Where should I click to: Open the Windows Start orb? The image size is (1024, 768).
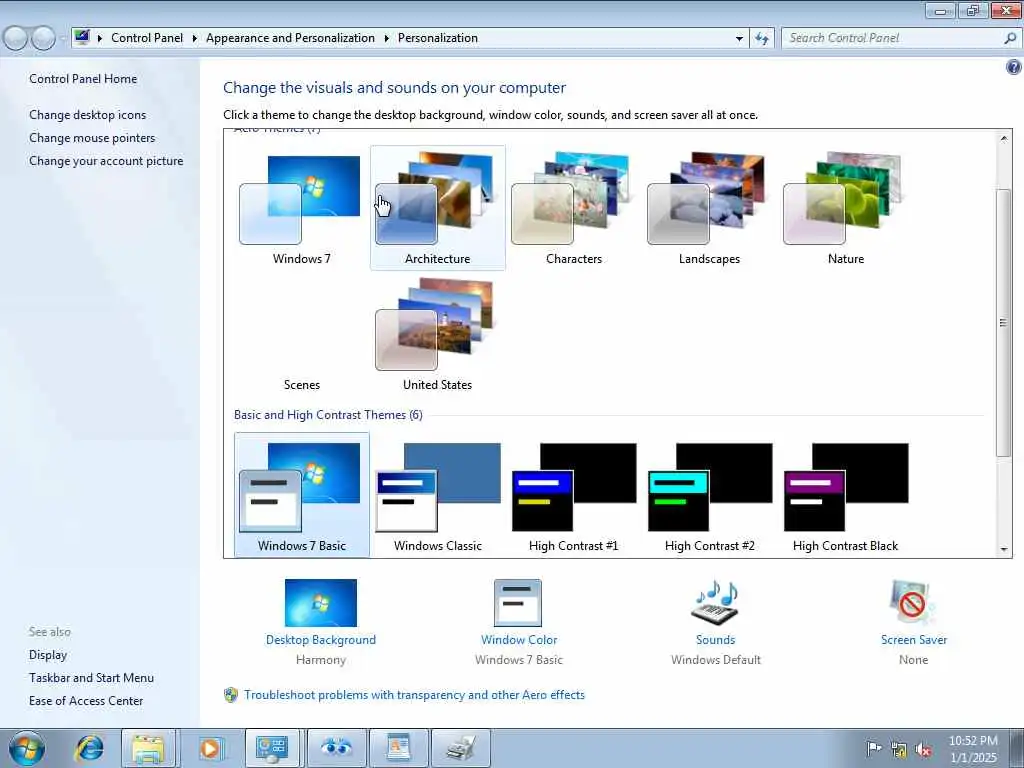click(27, 748)
